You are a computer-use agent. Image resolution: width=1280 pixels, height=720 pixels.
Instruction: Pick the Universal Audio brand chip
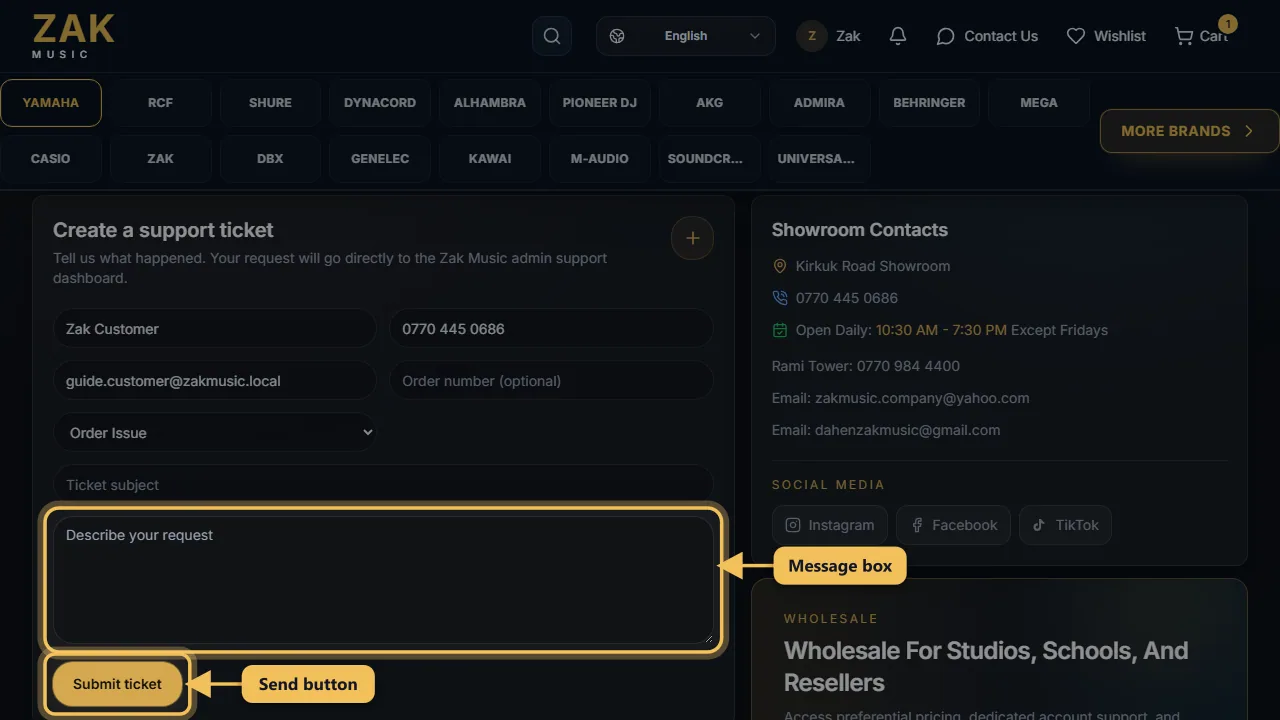tap(819, 159)
